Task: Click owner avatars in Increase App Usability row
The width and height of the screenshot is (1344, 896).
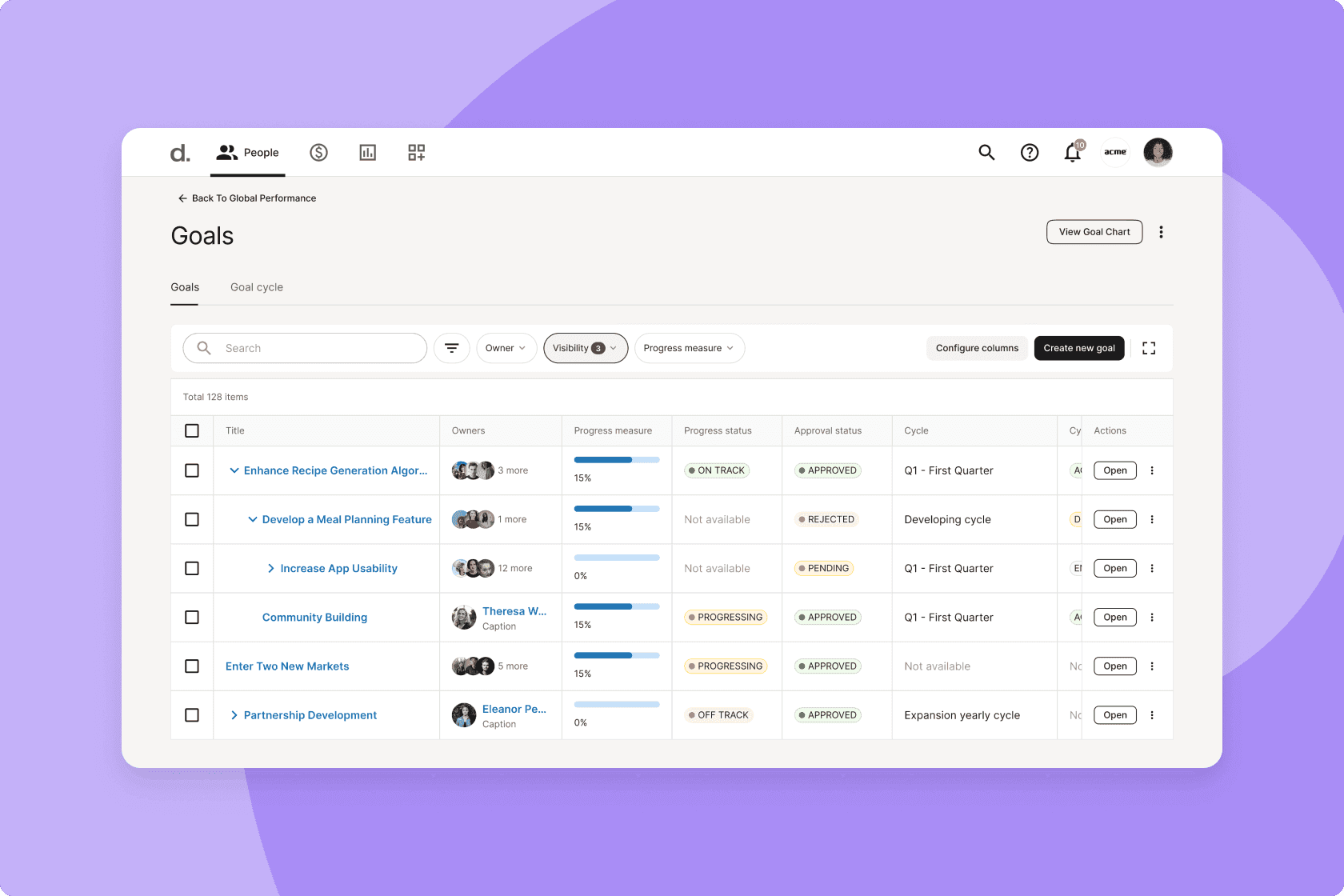Action: click(x=473, y=568)
